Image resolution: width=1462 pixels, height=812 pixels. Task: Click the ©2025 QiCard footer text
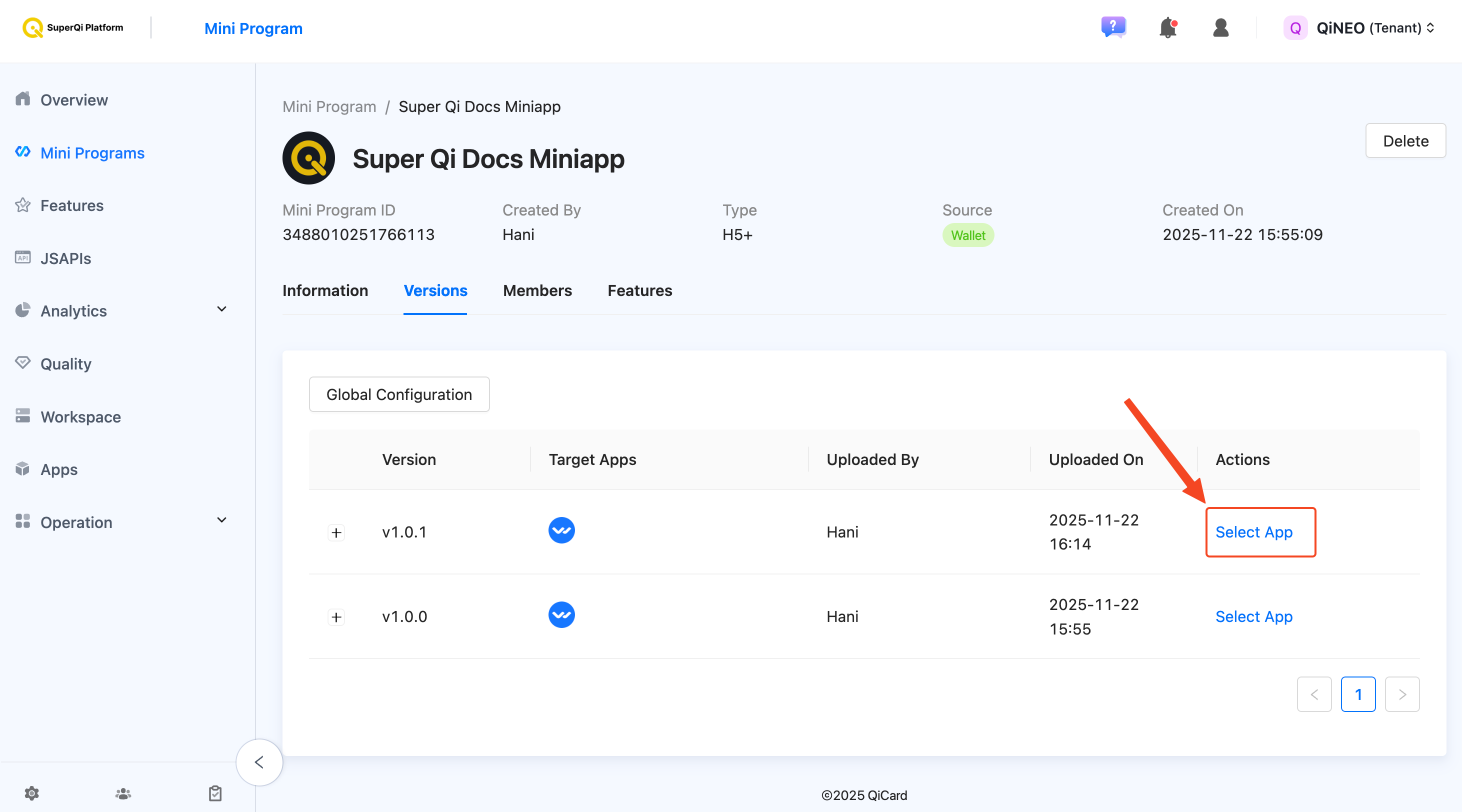pos(864,795)
